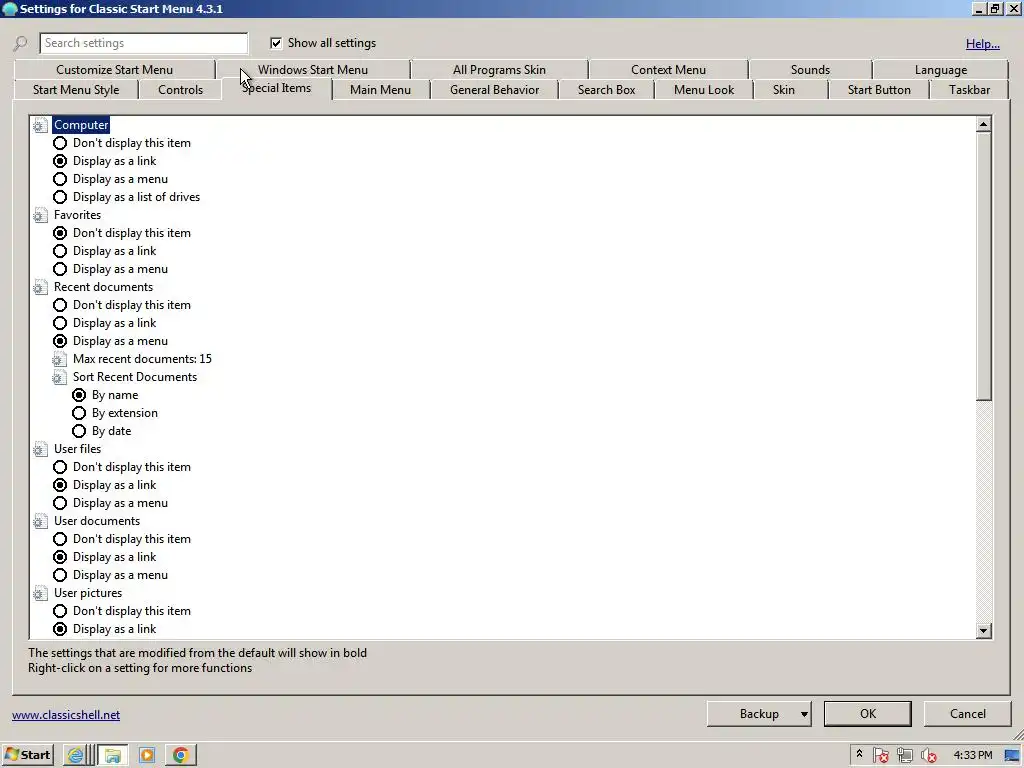Click the Show desktop icon in tray
Viewport: 1024px width, 768px height.
(1012, 756)
